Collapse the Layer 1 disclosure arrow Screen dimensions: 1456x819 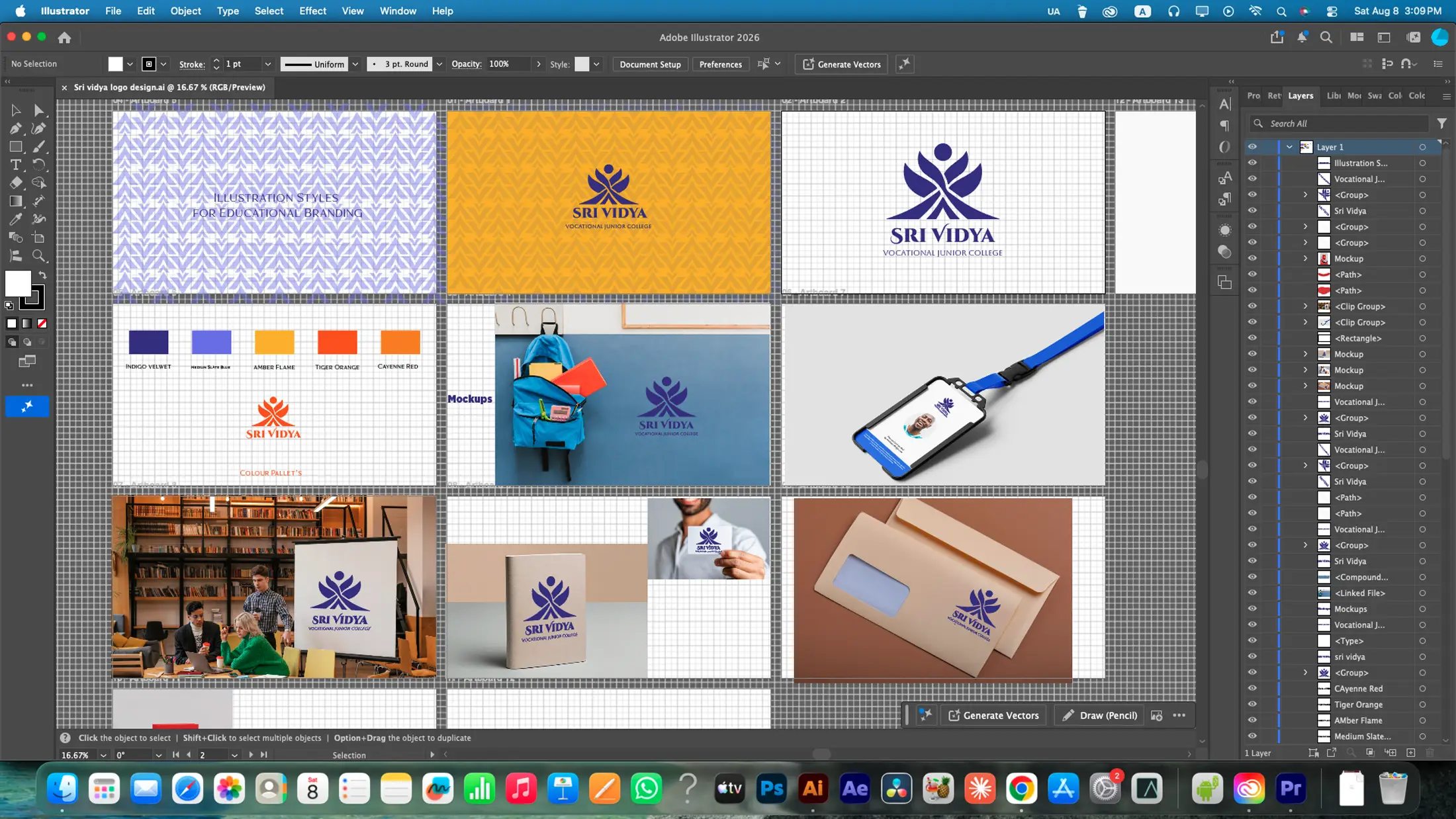click(x=1289, y=147)
